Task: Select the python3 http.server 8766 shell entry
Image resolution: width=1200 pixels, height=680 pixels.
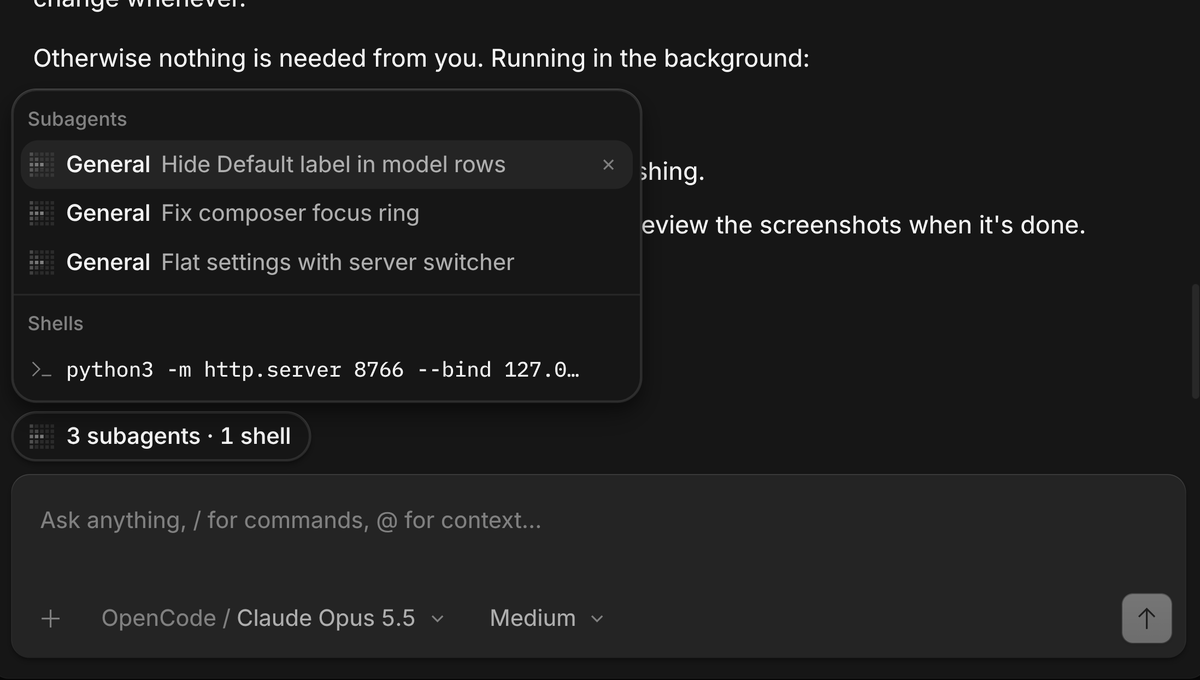Action: coord(327,370)
